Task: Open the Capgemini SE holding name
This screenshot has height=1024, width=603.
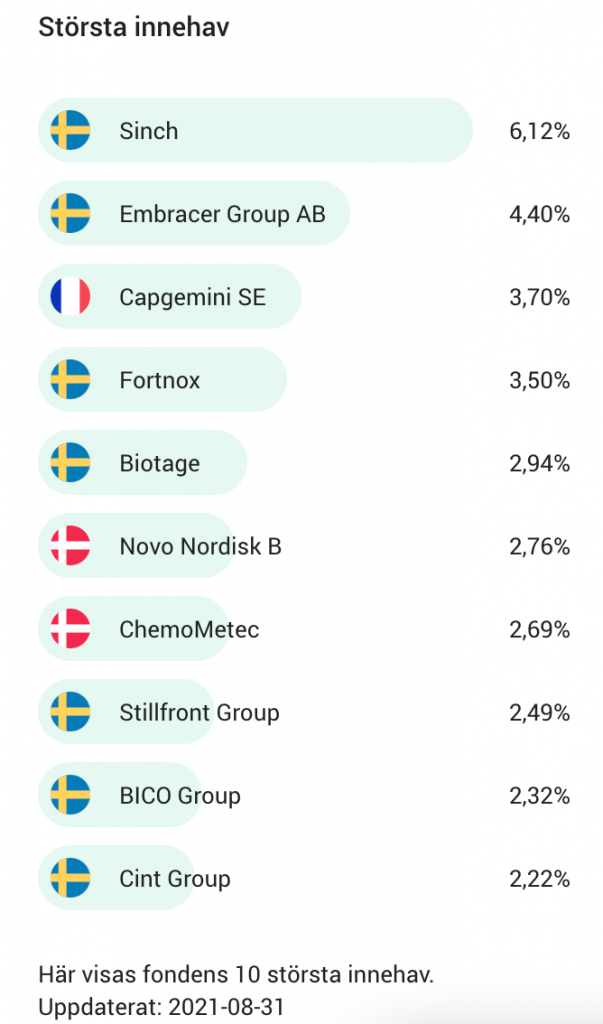Action: 192,297
